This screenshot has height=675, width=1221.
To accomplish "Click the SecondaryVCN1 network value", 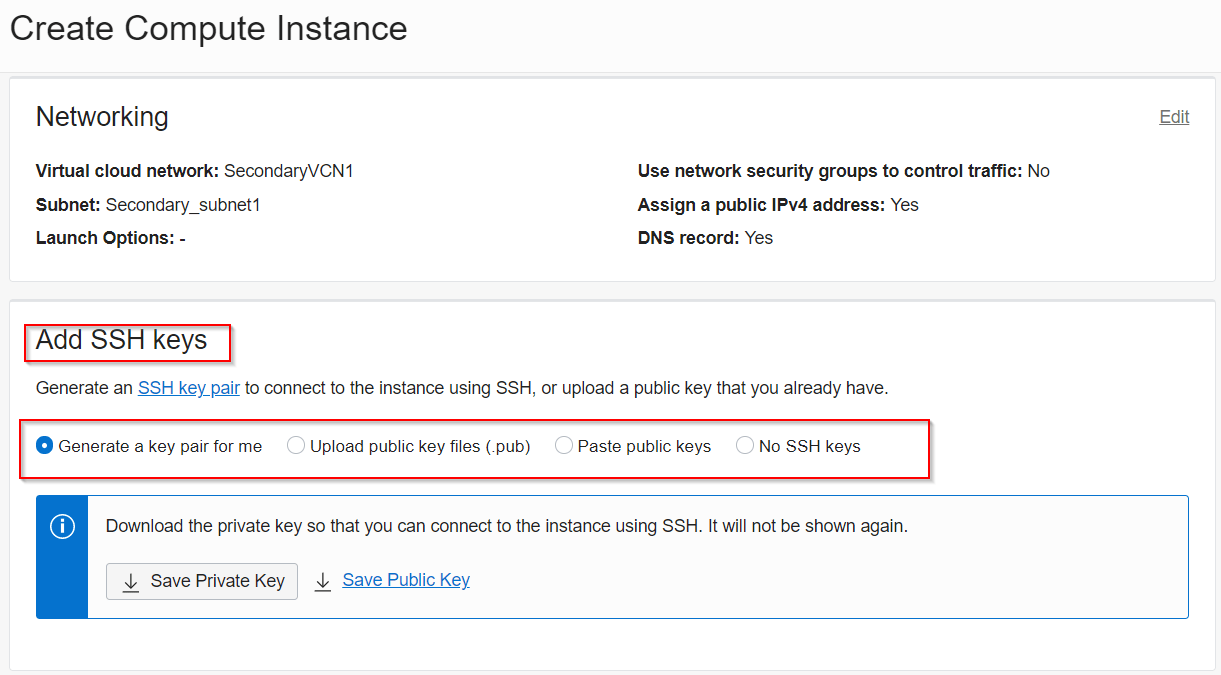I will [288, 171].
